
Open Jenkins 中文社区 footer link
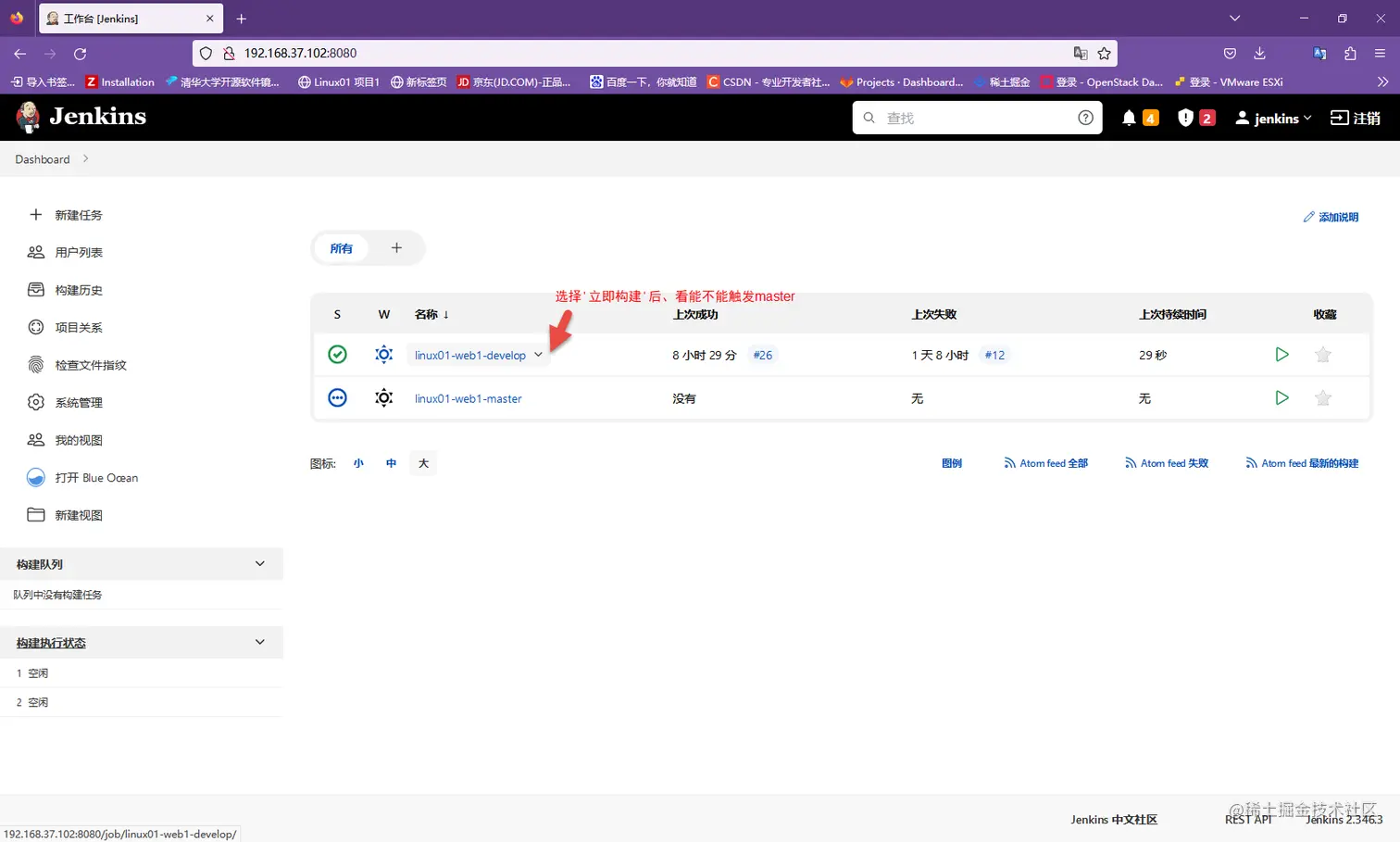coord(1114,820)
